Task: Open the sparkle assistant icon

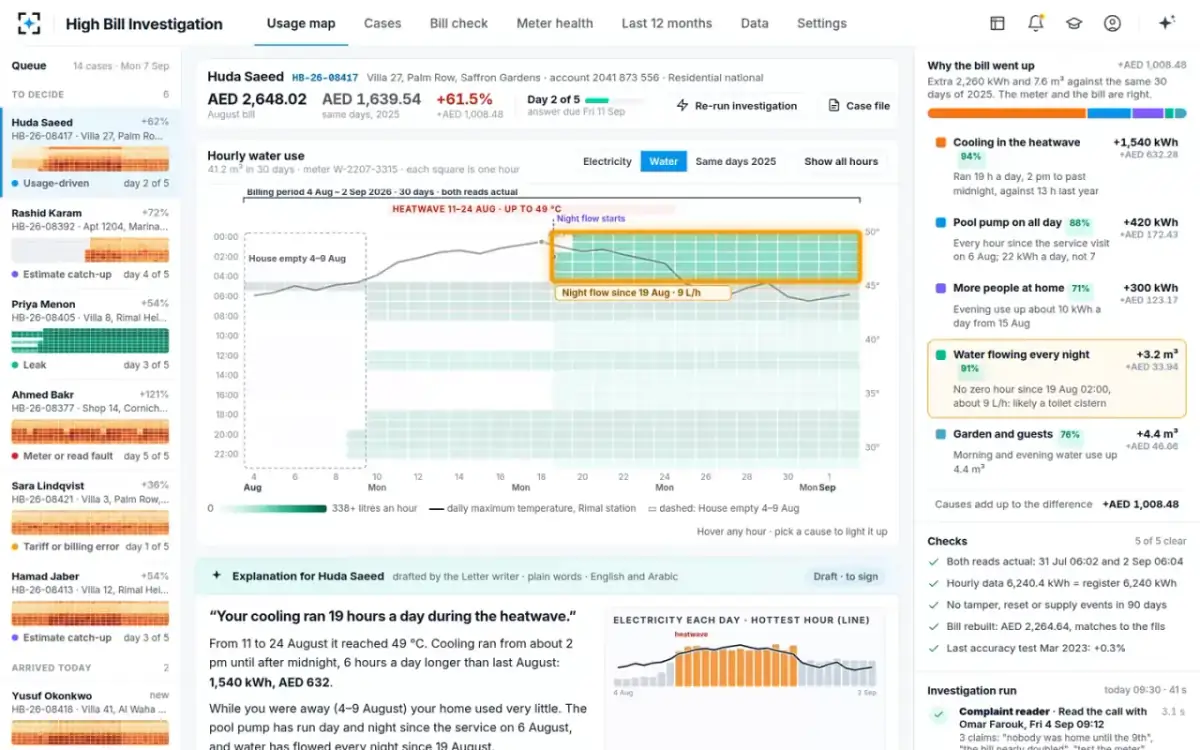Action: click(x=1166, y=24)
